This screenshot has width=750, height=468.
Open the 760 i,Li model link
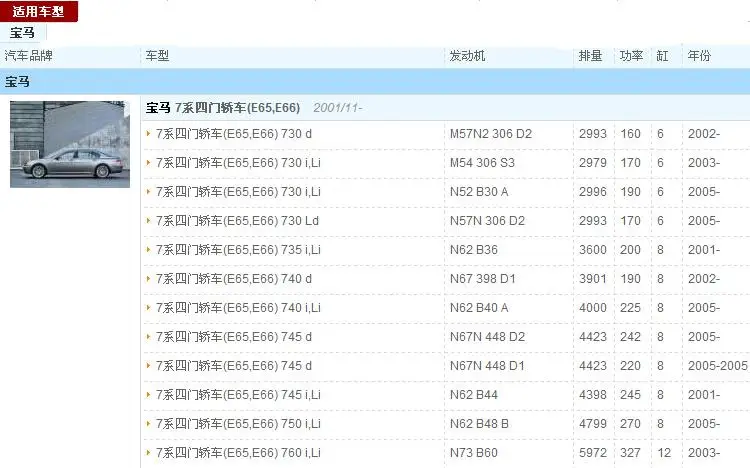(x=238, y=452)
